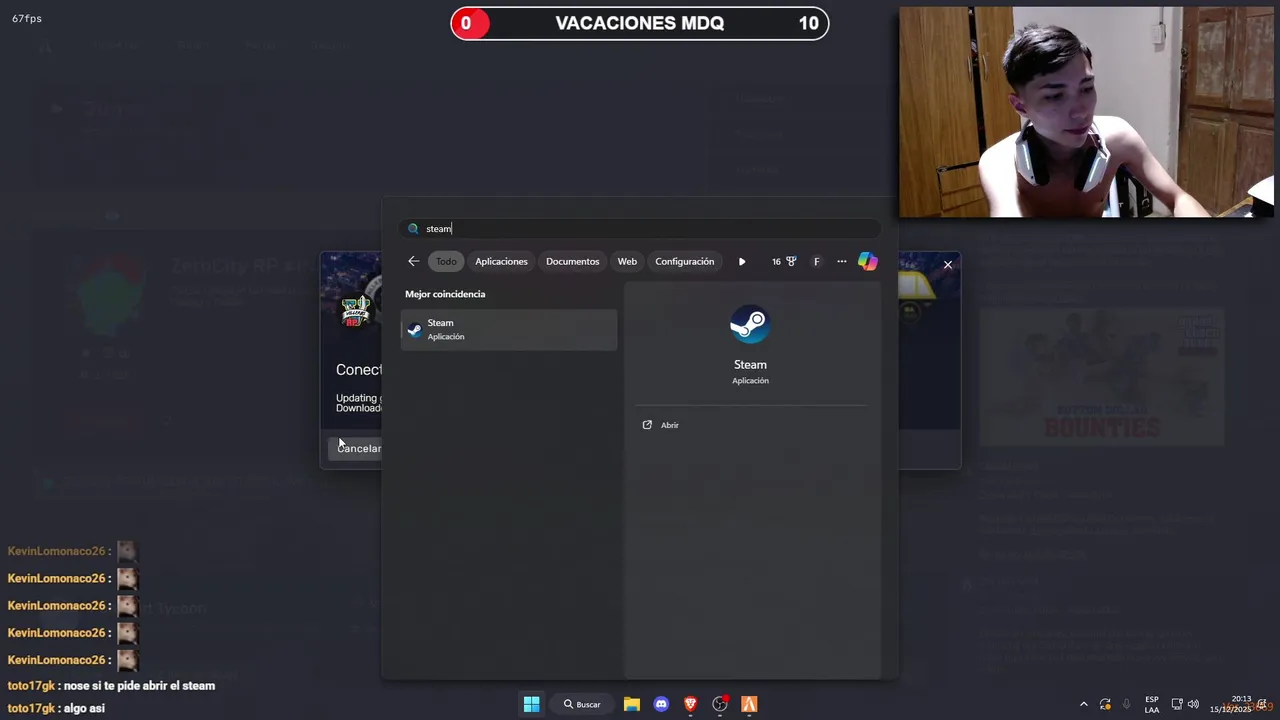Click Cancelar in the connection dialog
This screenshot has height=720, width=1280.
point(357,448)
